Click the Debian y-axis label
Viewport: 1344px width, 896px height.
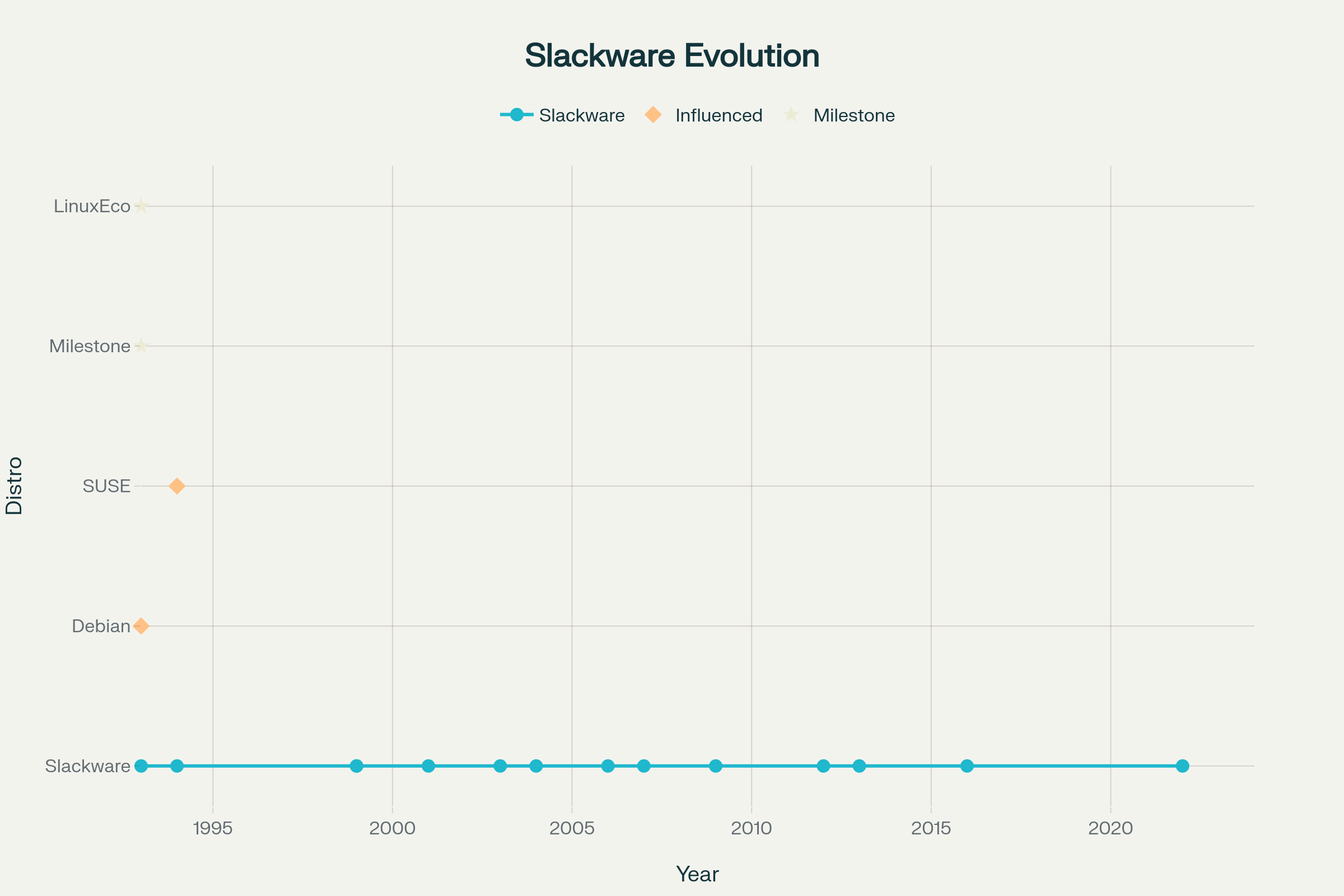101,626
